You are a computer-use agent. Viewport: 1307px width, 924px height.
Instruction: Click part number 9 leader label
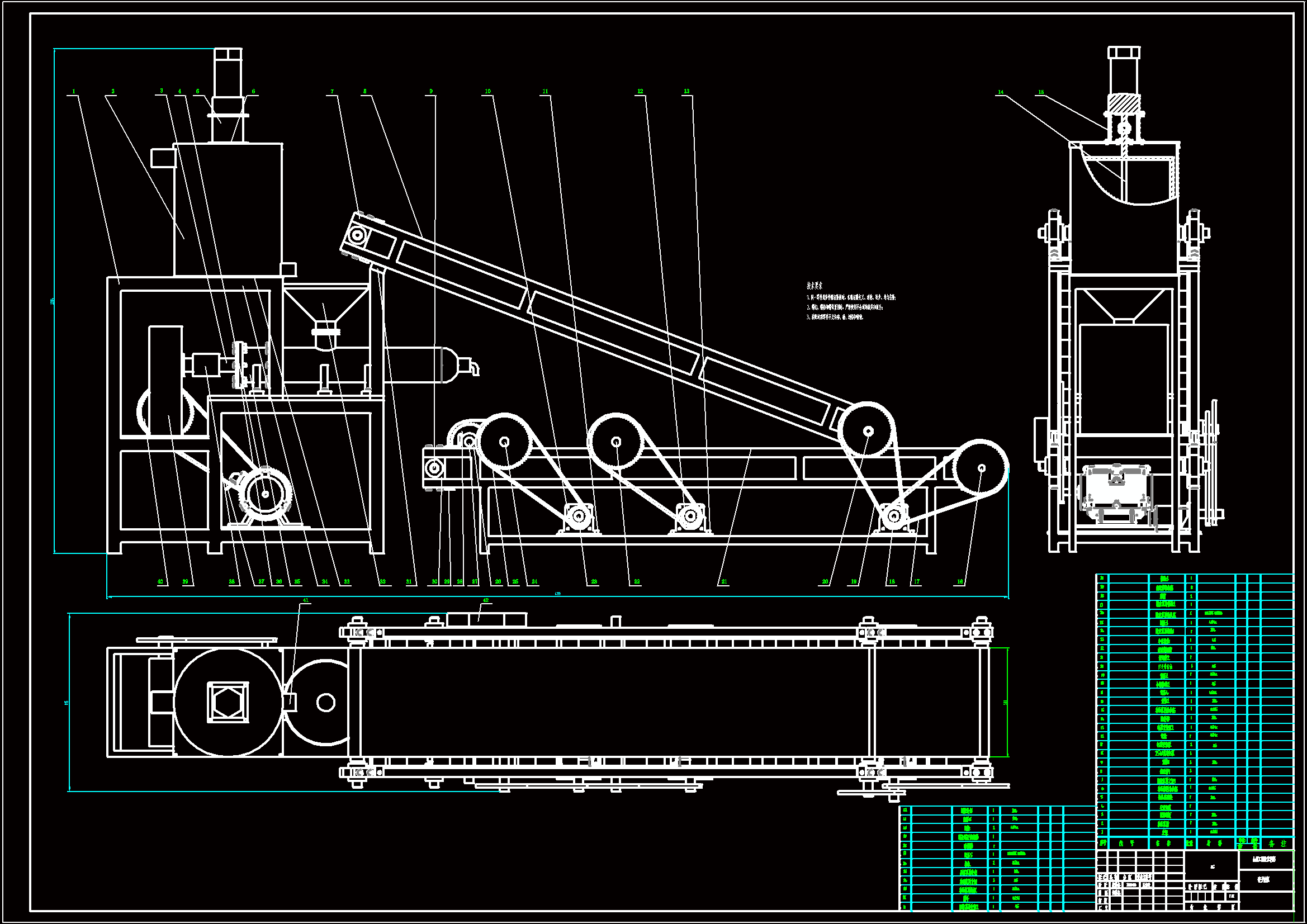pos(431,91)
